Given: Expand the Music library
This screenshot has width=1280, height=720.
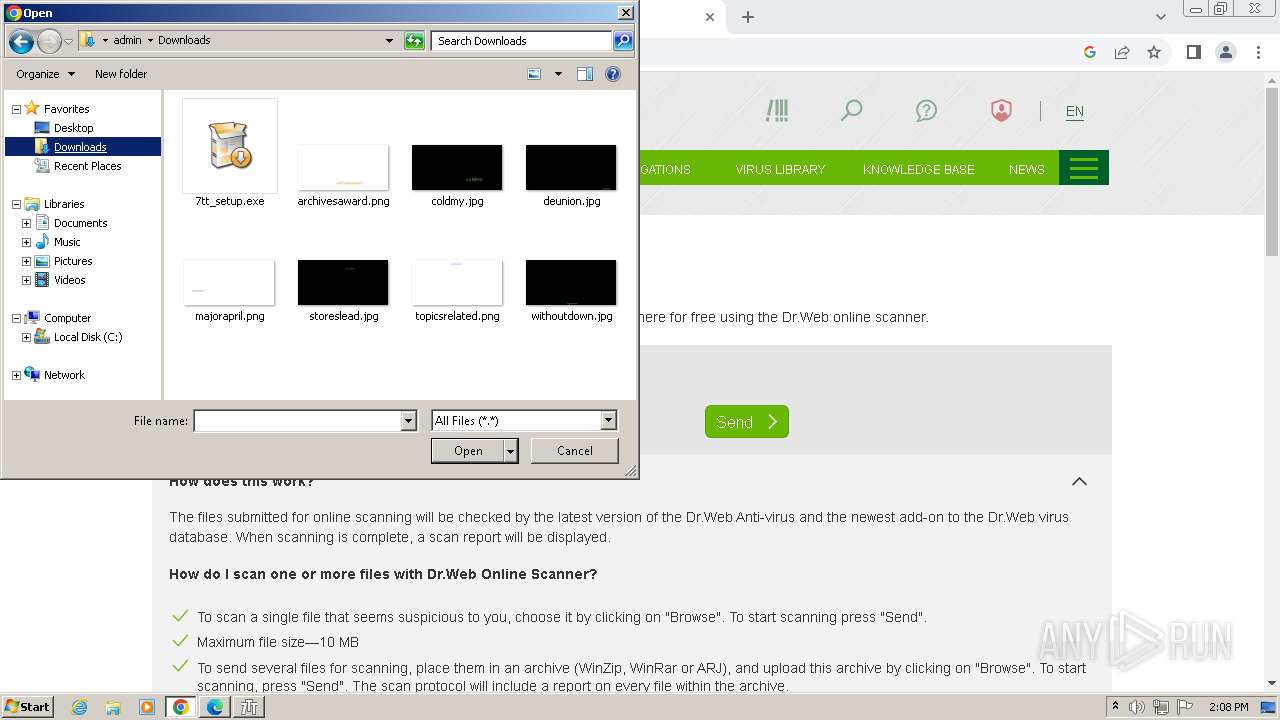Looking at the screenshot, I should click(x=26, y=242).
